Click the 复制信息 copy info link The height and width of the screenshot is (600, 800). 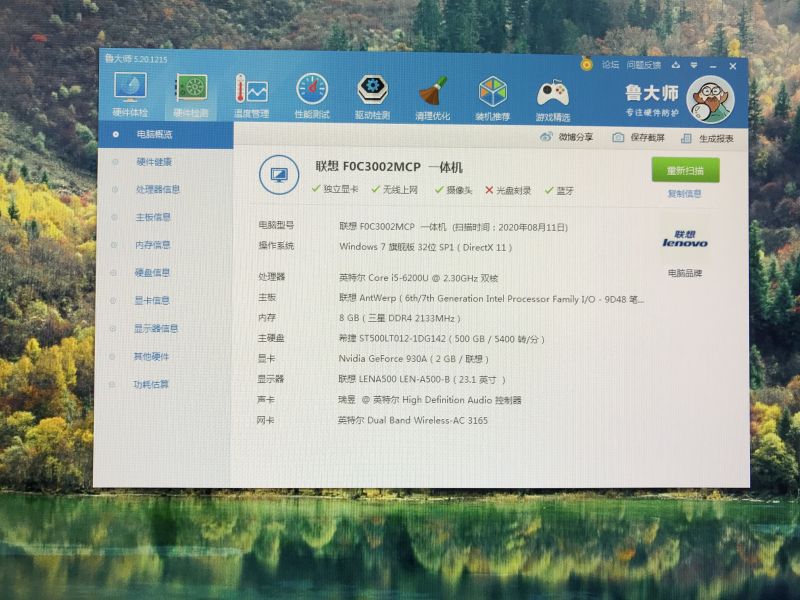[685, 194]
